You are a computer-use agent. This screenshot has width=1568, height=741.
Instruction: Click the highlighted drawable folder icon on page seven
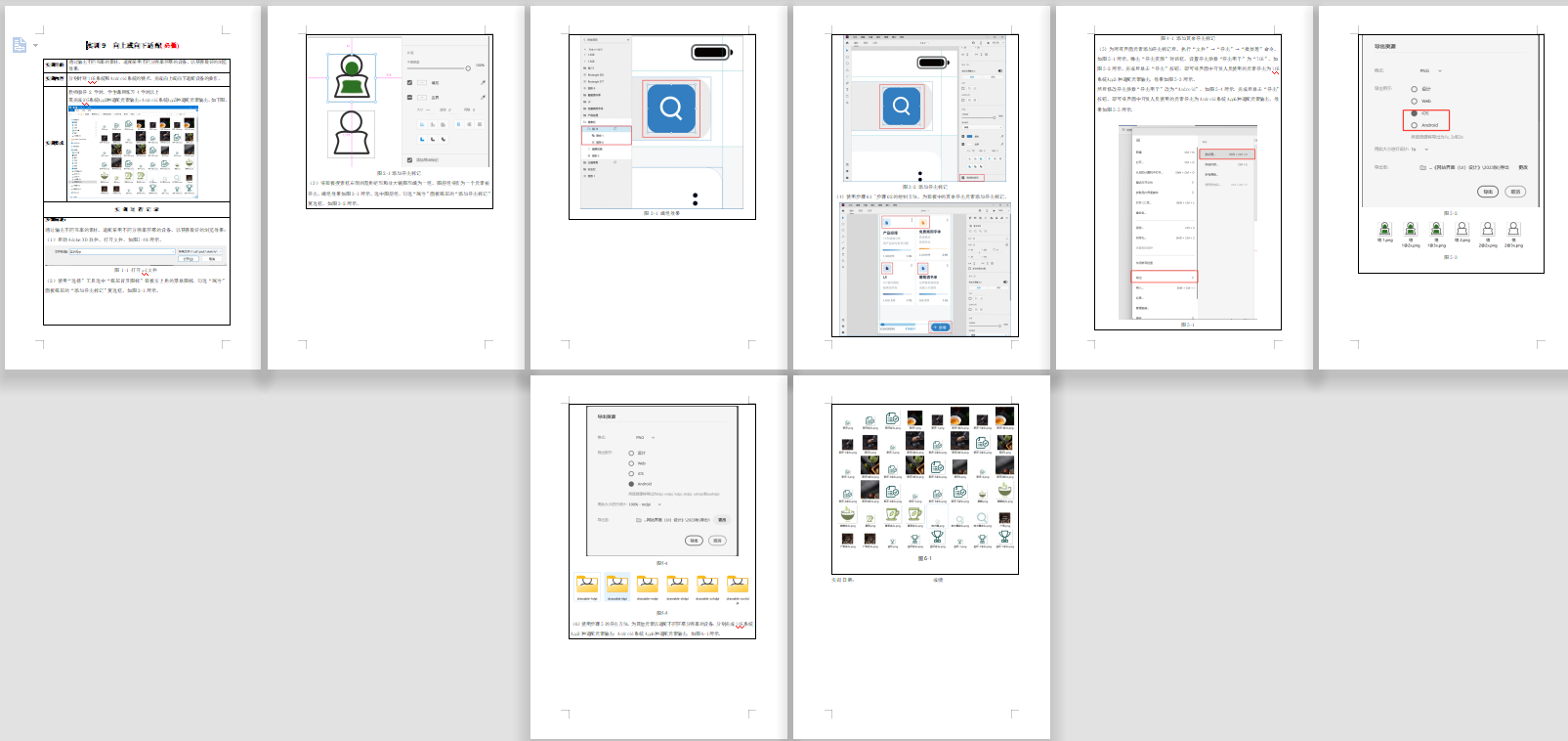617,587
